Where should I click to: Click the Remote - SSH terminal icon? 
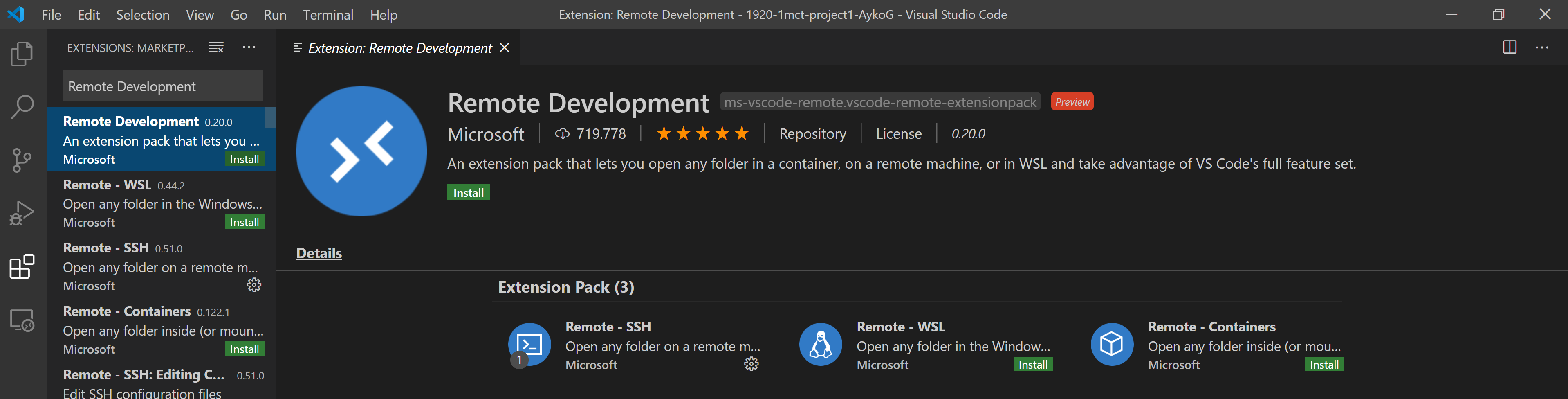(x=529, y=344)
